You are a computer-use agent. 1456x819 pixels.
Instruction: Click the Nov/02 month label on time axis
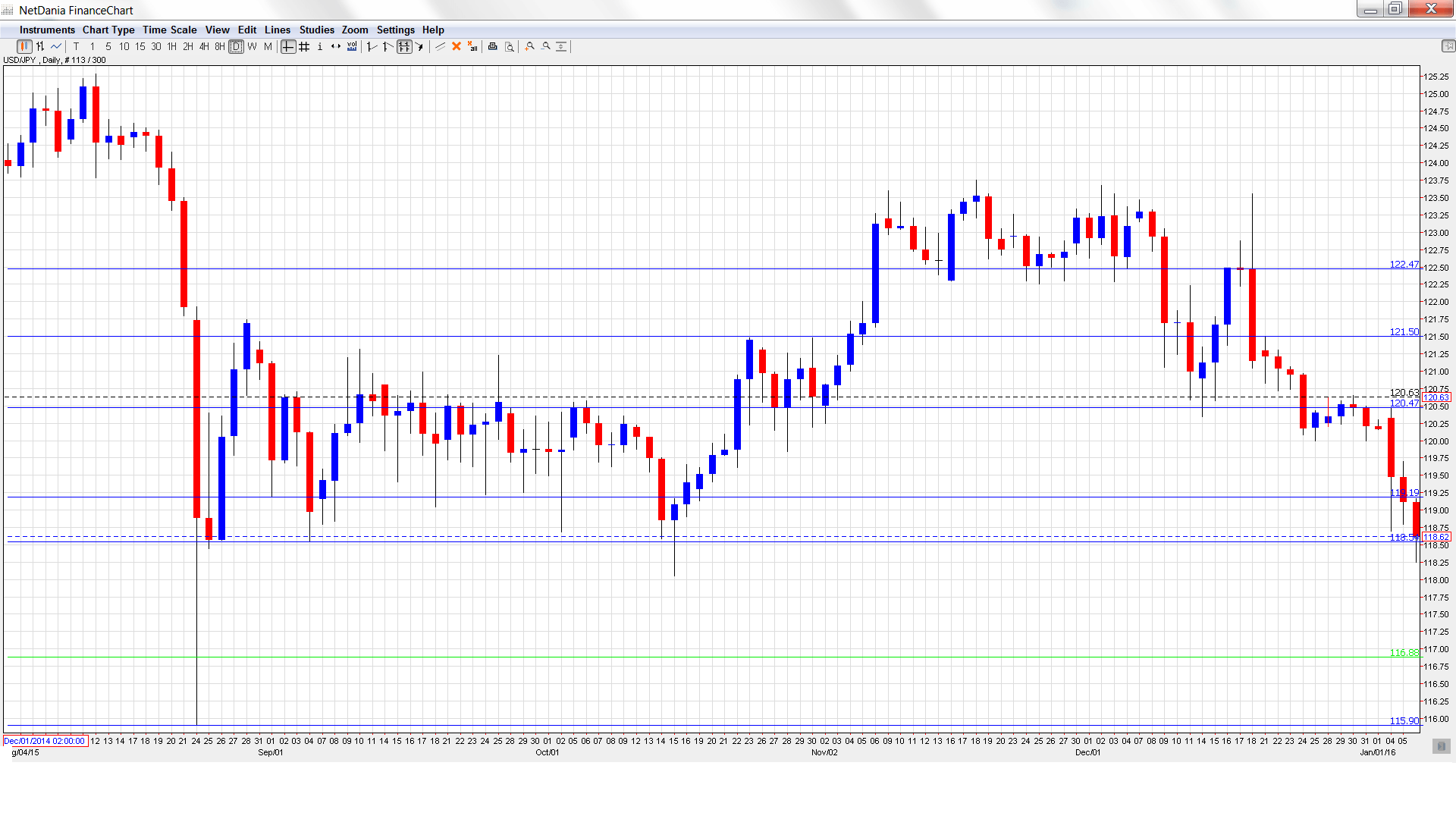(x=824, y=753)
